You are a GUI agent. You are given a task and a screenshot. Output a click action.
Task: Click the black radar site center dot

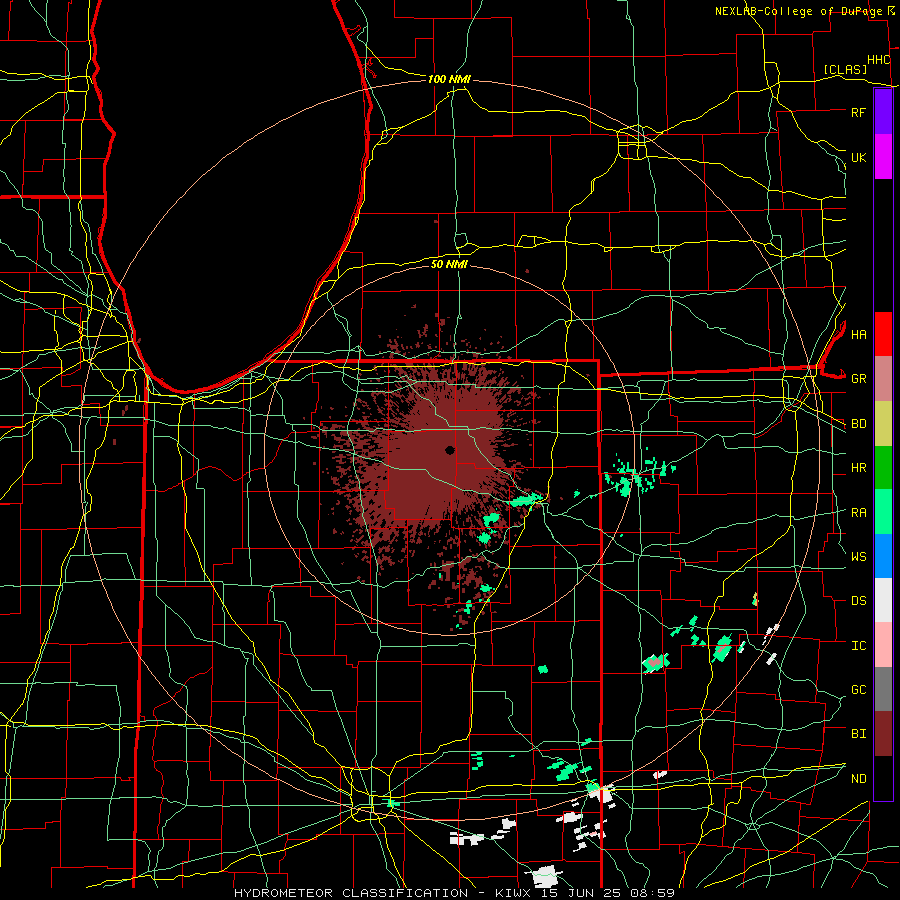[x=450, y=450]
